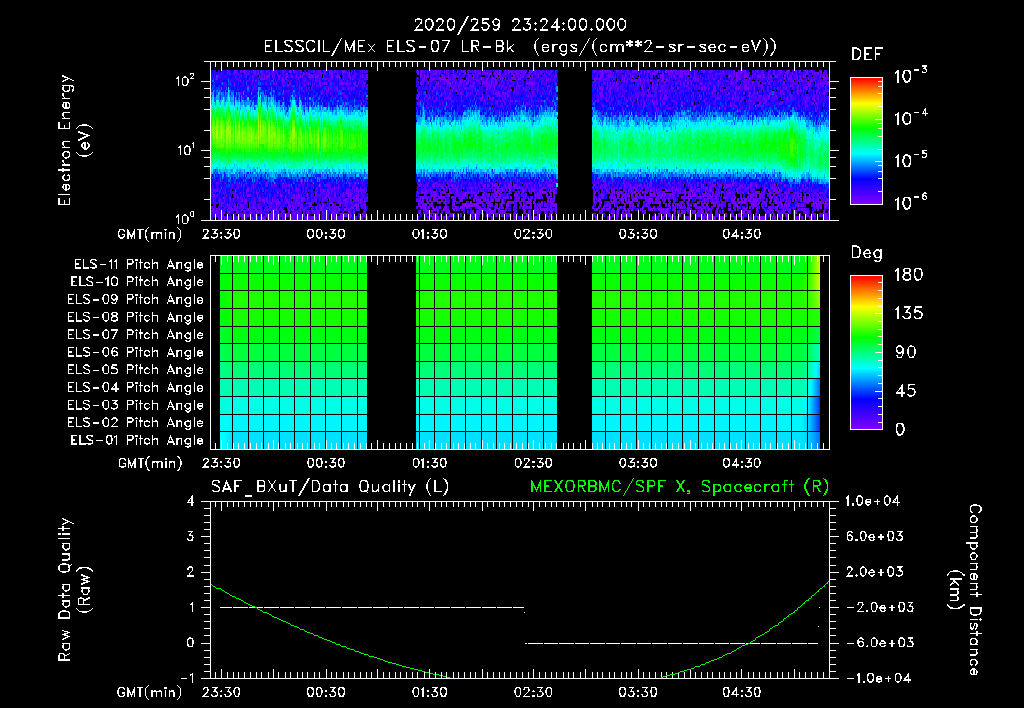Click the Electron Energy axis label
This screenshot has height=708, width=1024.
pyautogui.click(x=74, y=140)
